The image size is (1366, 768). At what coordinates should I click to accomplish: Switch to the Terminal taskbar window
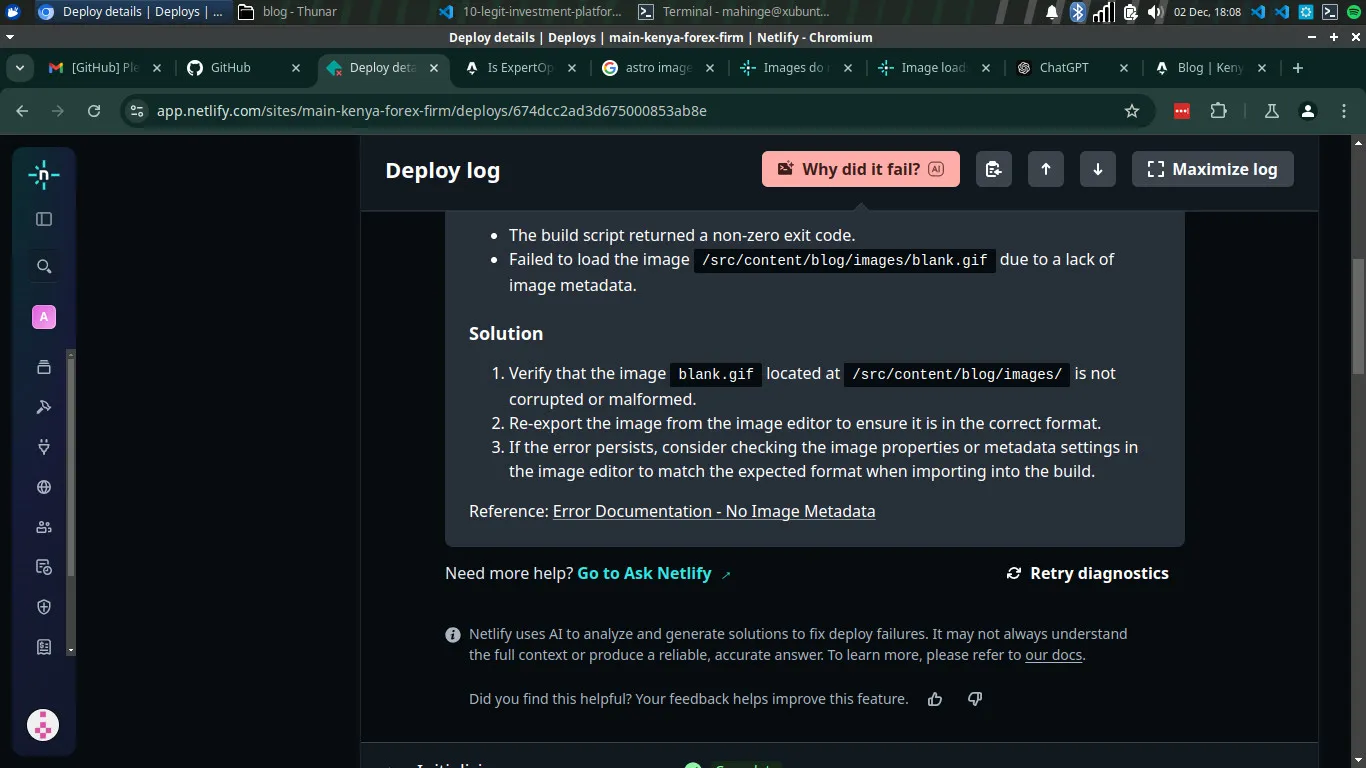click(x=733, y=12)
